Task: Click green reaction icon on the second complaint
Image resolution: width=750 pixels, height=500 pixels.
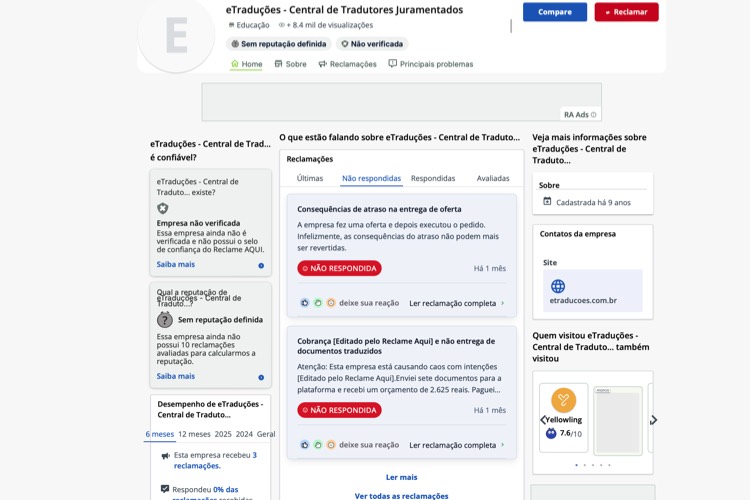Action: 318,445
